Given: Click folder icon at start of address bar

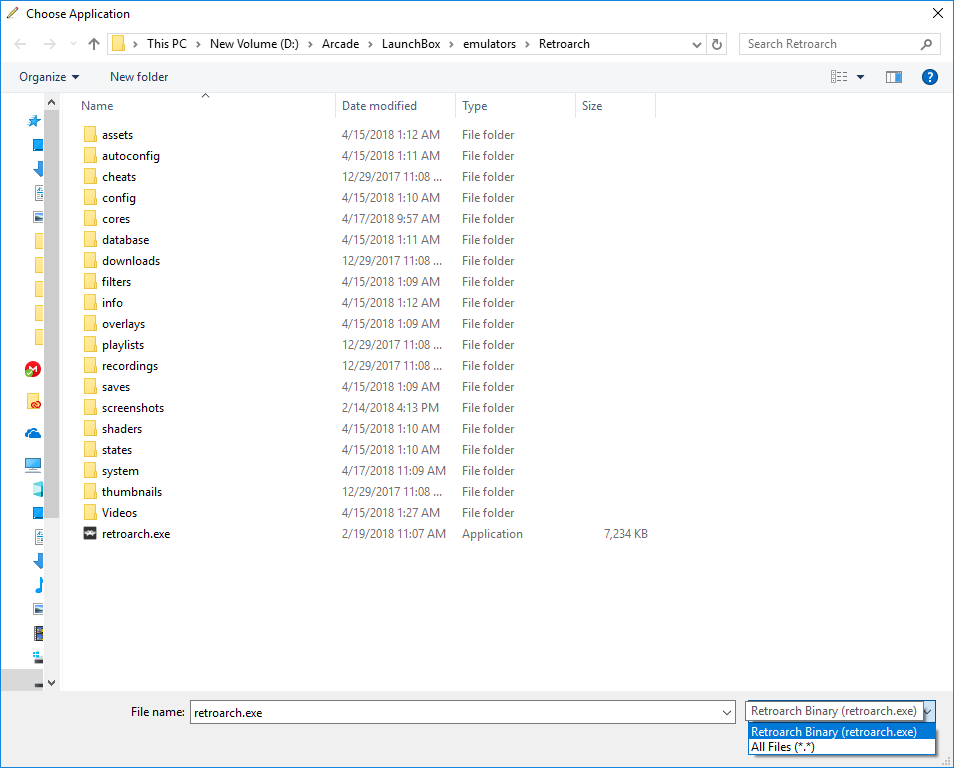Looking at the screenshot, I should tap(119, 44).
